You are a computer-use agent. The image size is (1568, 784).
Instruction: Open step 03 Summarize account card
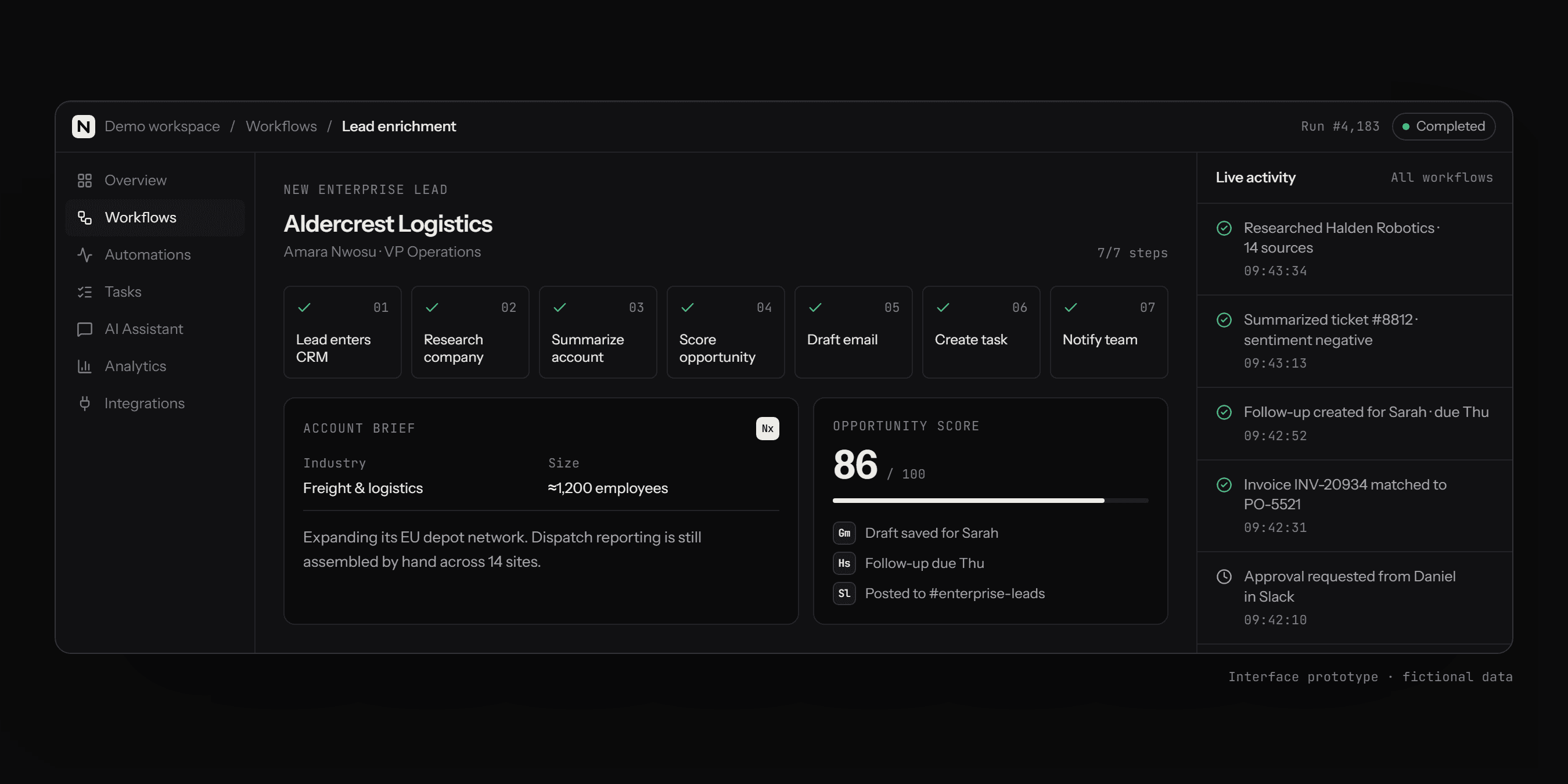pos(598,332)
